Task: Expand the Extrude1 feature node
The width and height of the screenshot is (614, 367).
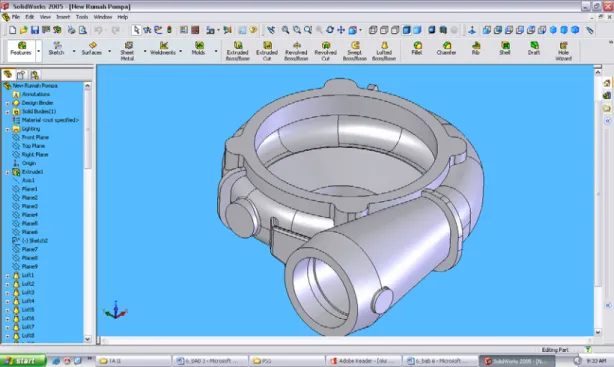Action: (7, 172)
